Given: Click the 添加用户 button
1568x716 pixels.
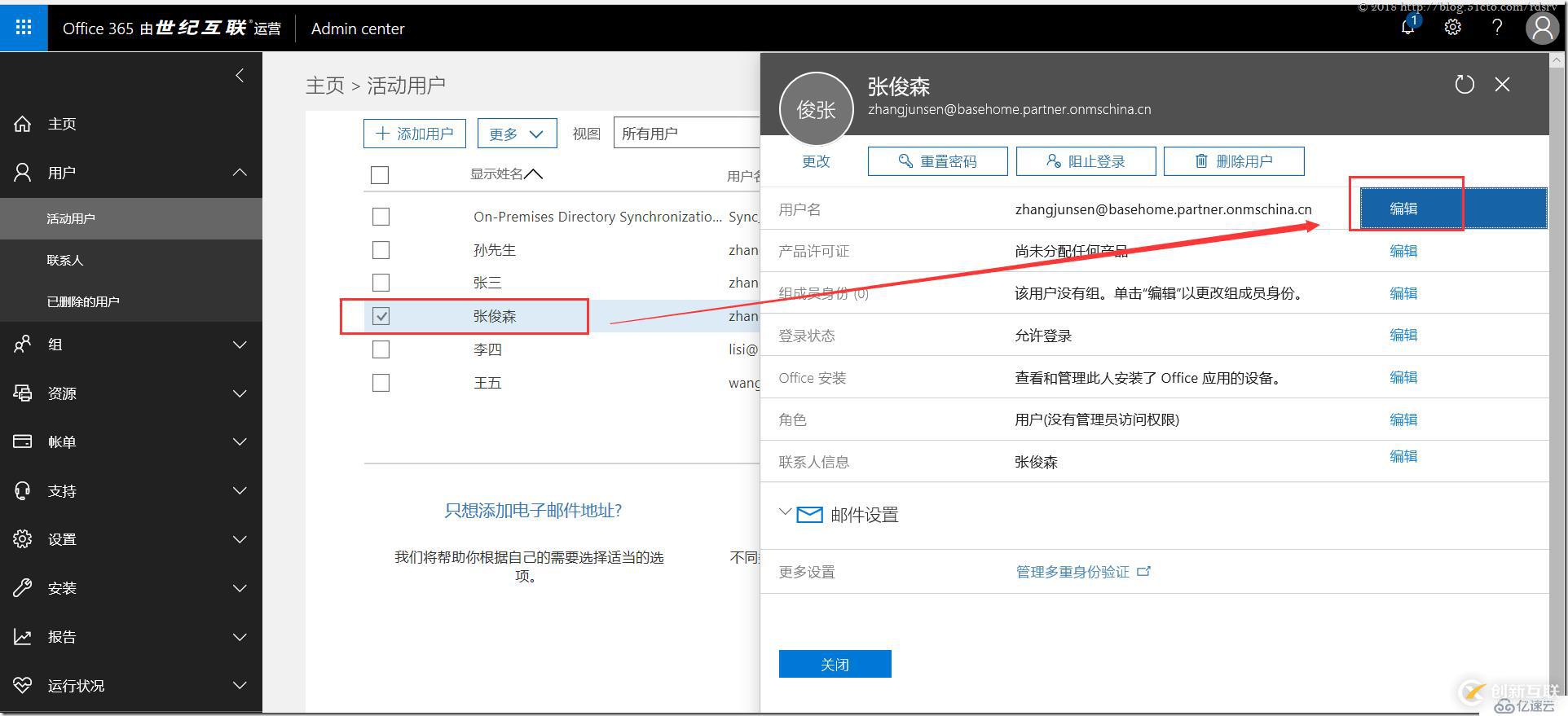Looking at the screenshot, I should click(x=414, y=134).
